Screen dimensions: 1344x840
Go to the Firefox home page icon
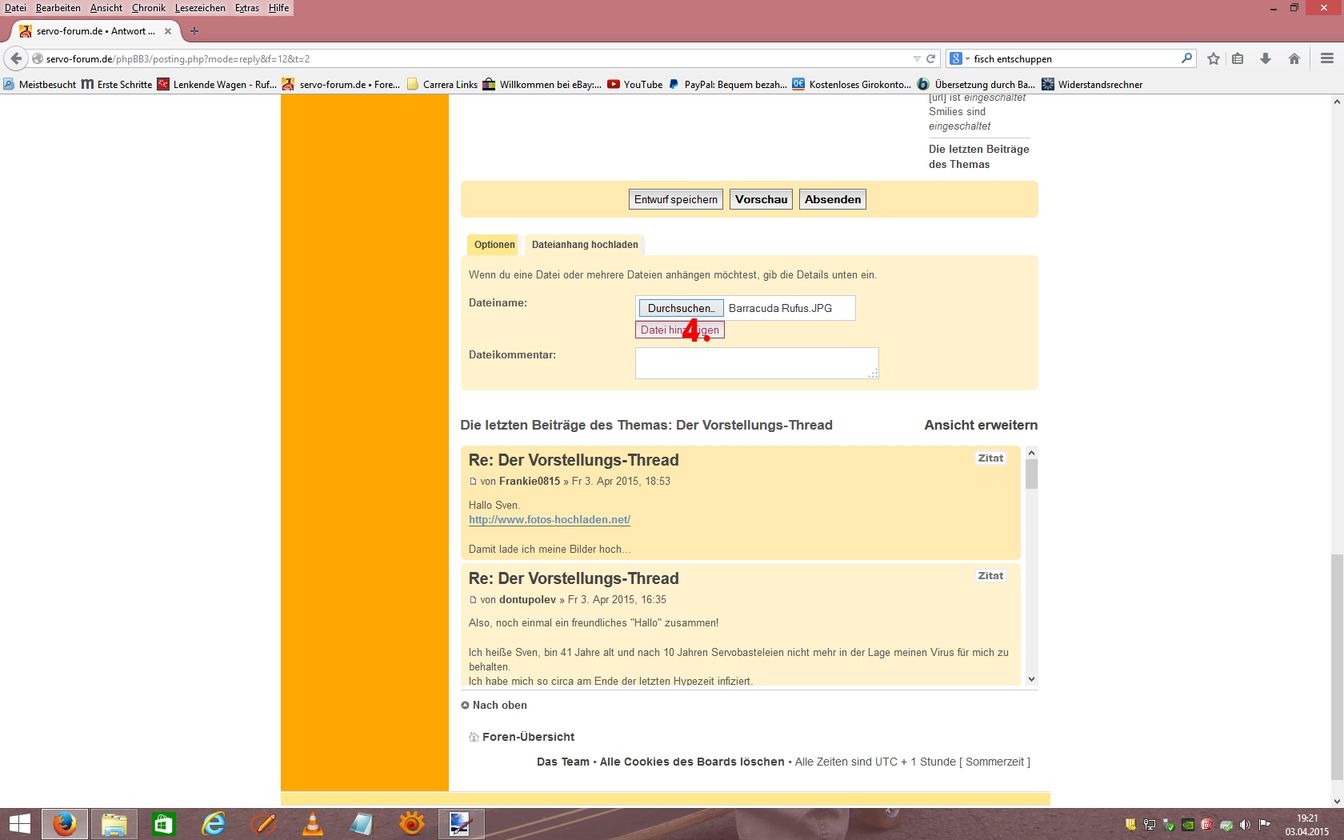[x=1294, y=59]
